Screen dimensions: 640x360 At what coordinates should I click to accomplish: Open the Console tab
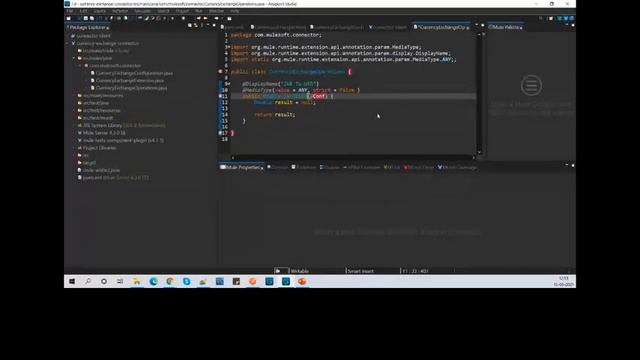point(278,167)
